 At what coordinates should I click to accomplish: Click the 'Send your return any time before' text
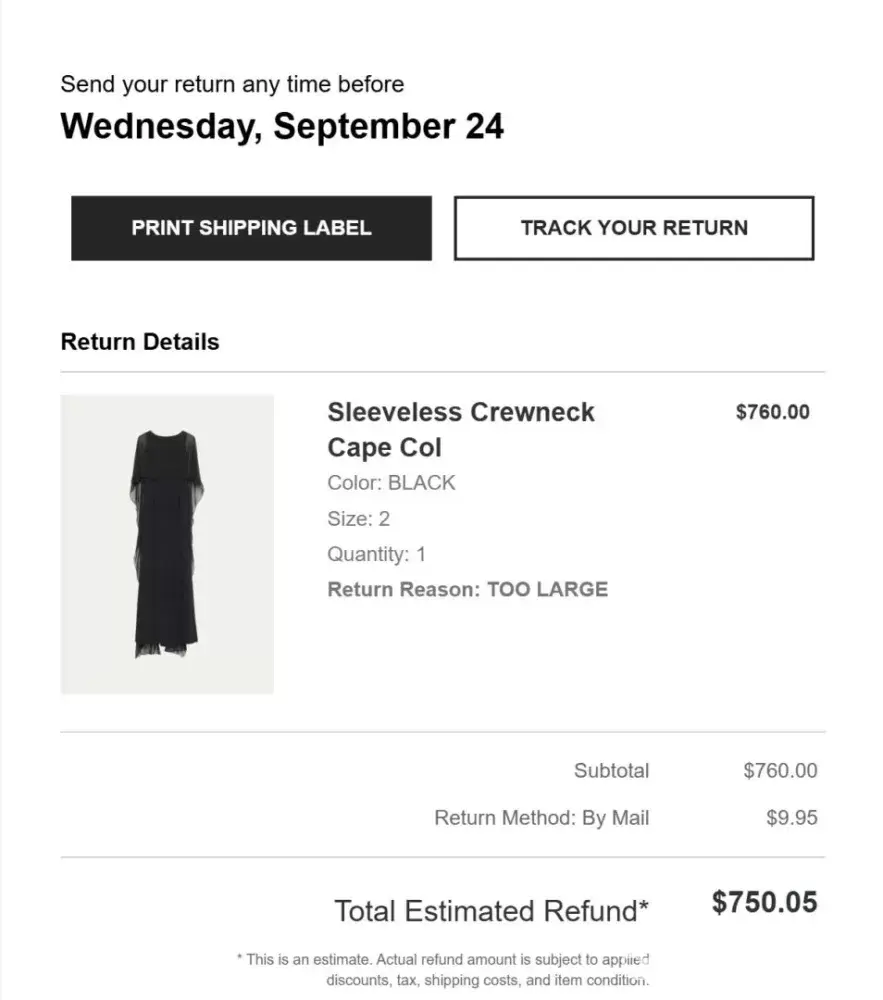coord(232,84)
